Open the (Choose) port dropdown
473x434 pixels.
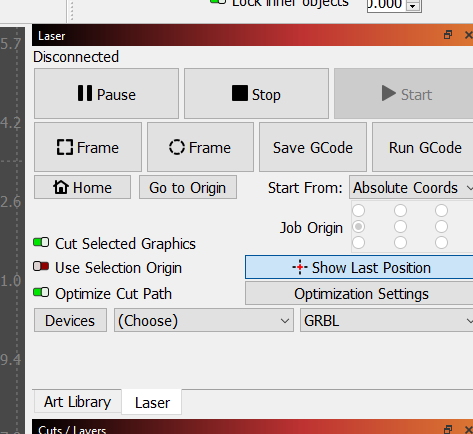point(204,320)
